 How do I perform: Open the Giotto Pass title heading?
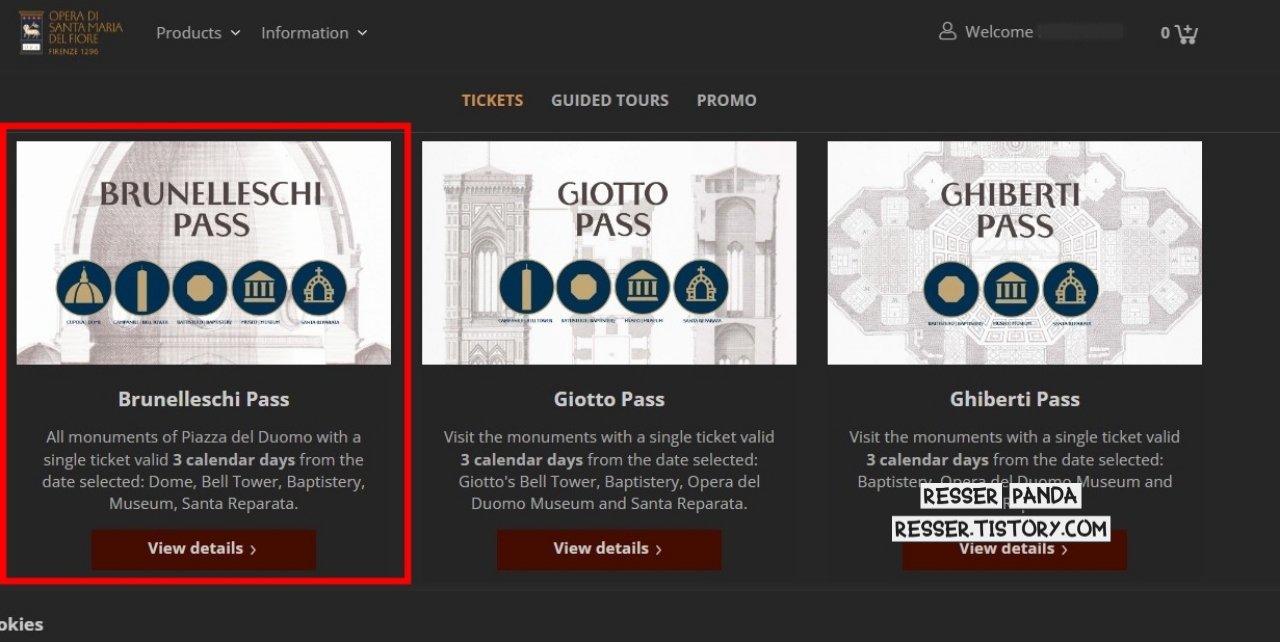(609, 399)
